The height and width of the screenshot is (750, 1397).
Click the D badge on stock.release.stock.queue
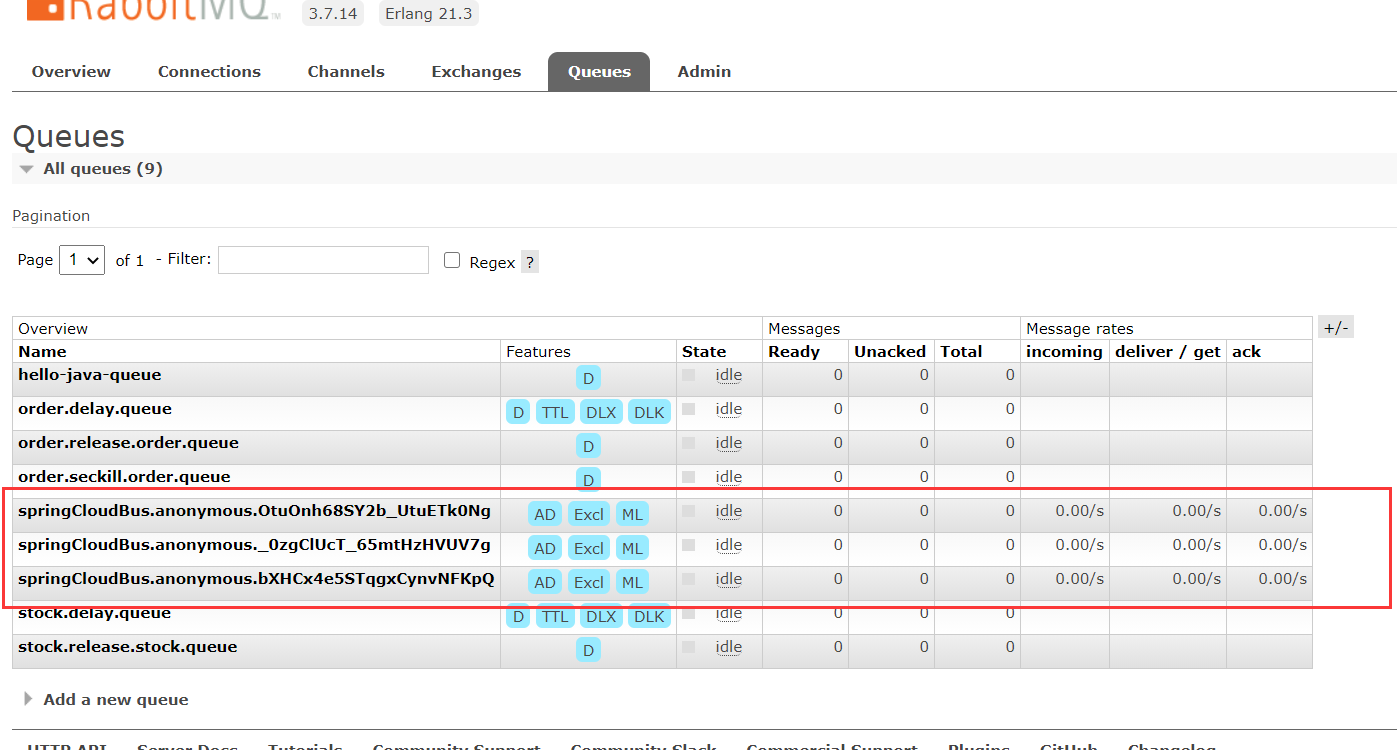(588, 650)
